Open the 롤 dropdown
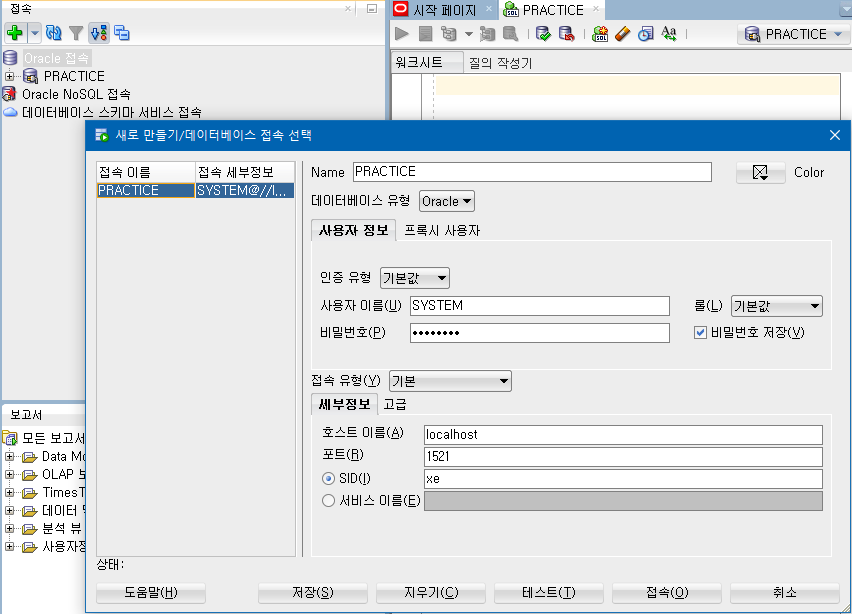Viewport: 852px width, 614px height. (776, 306)
